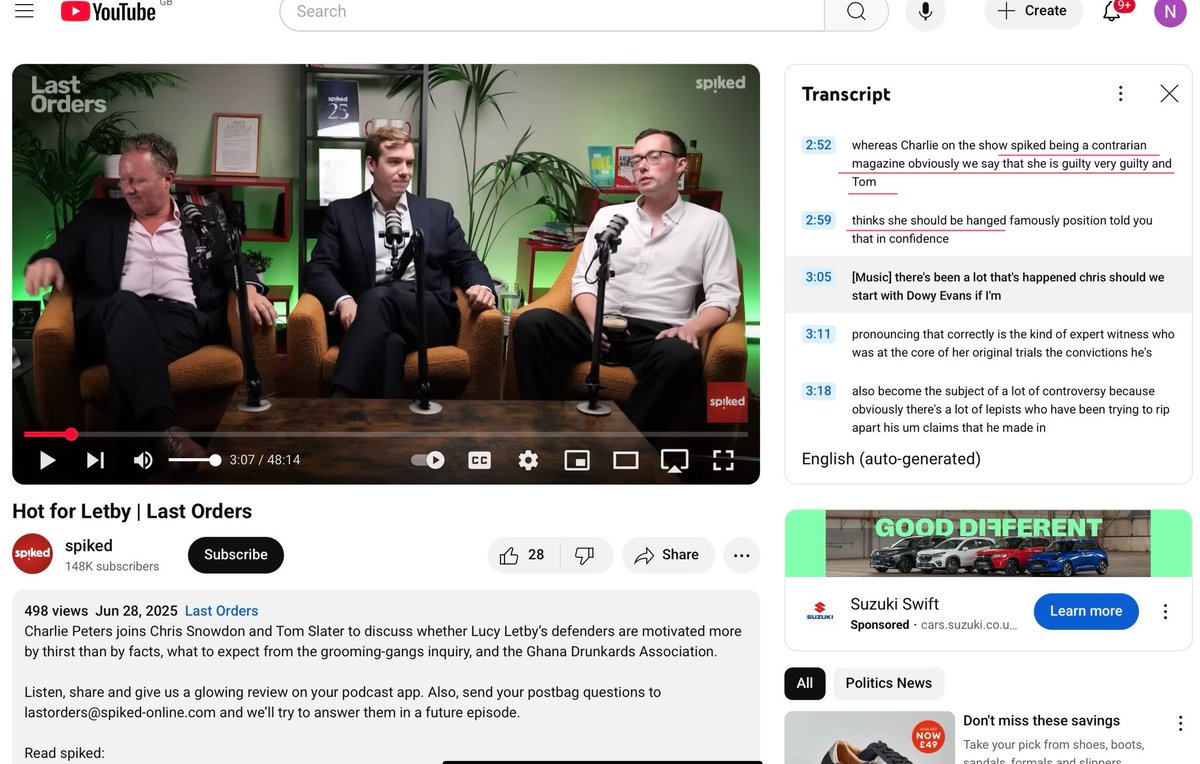
Task: Open more actions under the video
Action: pyautogui.click(x=741, y=555)
